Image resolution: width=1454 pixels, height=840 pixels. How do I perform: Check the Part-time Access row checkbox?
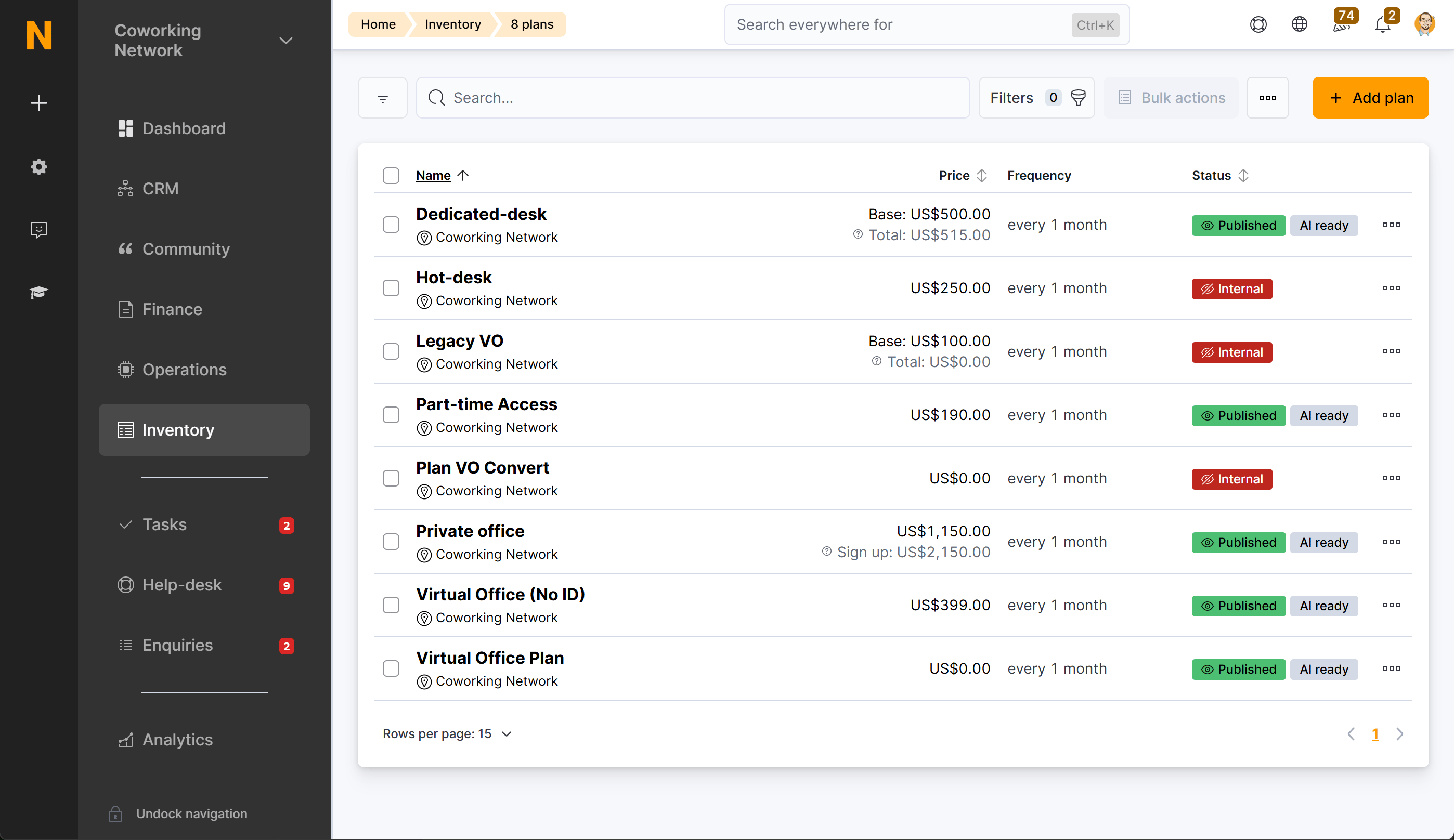[x=391, y=415]
